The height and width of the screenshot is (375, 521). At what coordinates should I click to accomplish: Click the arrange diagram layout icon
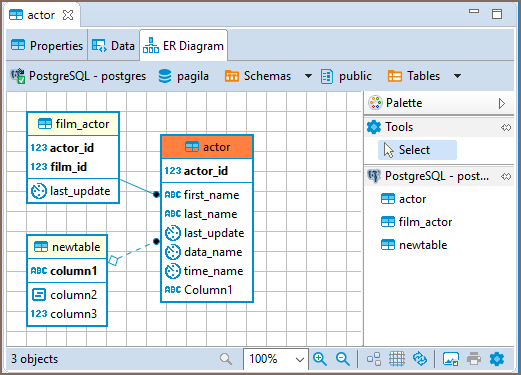[x=374, y=359]
